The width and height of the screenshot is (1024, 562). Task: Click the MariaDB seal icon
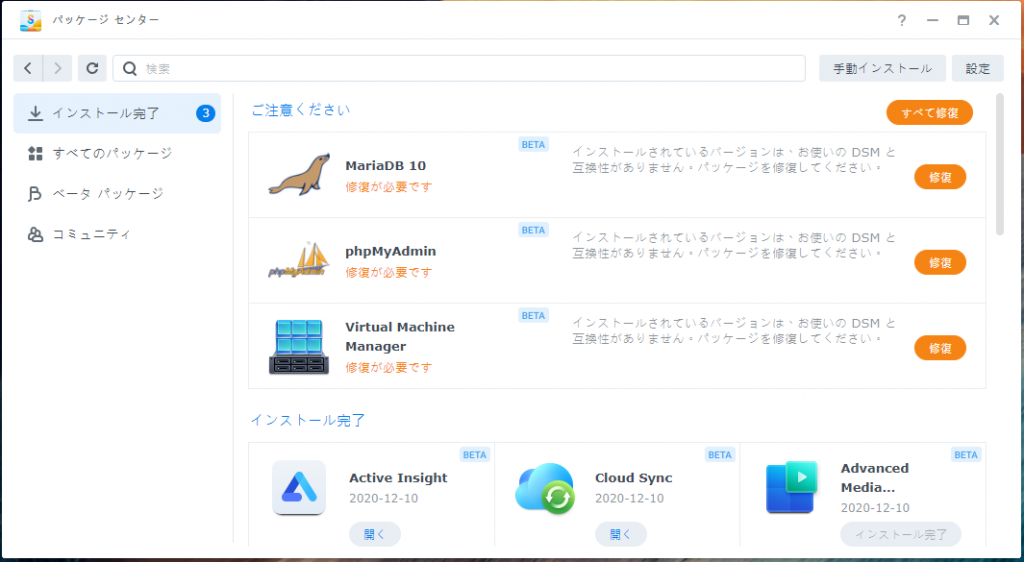299,175
